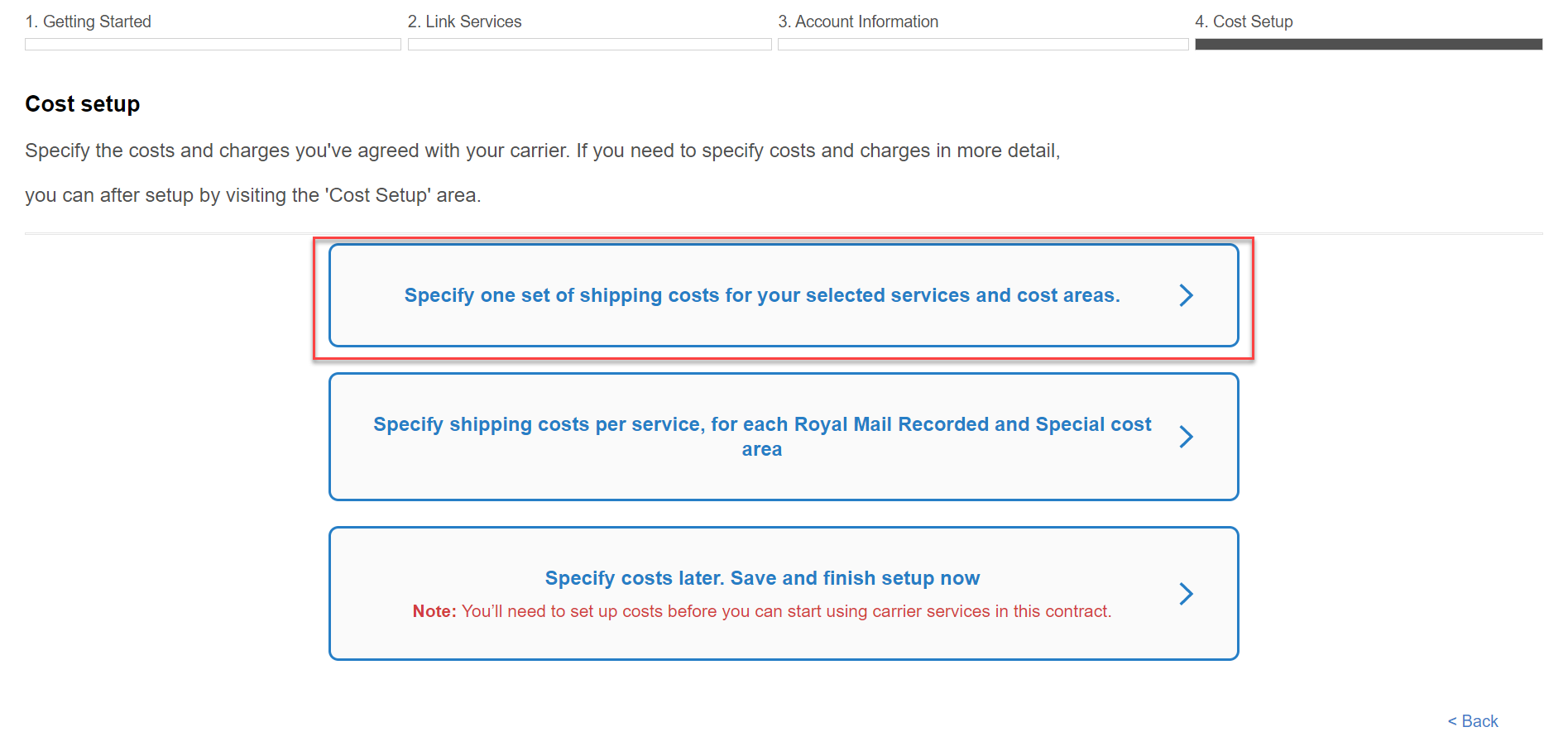Open the '3. Account Information' step
Image resolution: width=1568 pixels, height=751 pixels.
point(858,22)
